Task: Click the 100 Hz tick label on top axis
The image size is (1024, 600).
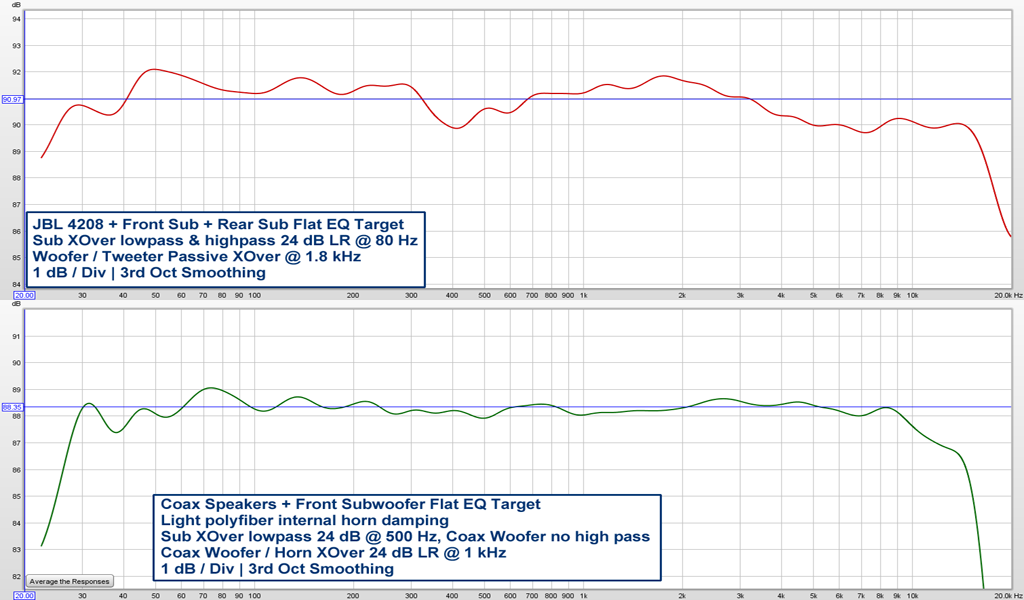Action: tap(254, 296)
